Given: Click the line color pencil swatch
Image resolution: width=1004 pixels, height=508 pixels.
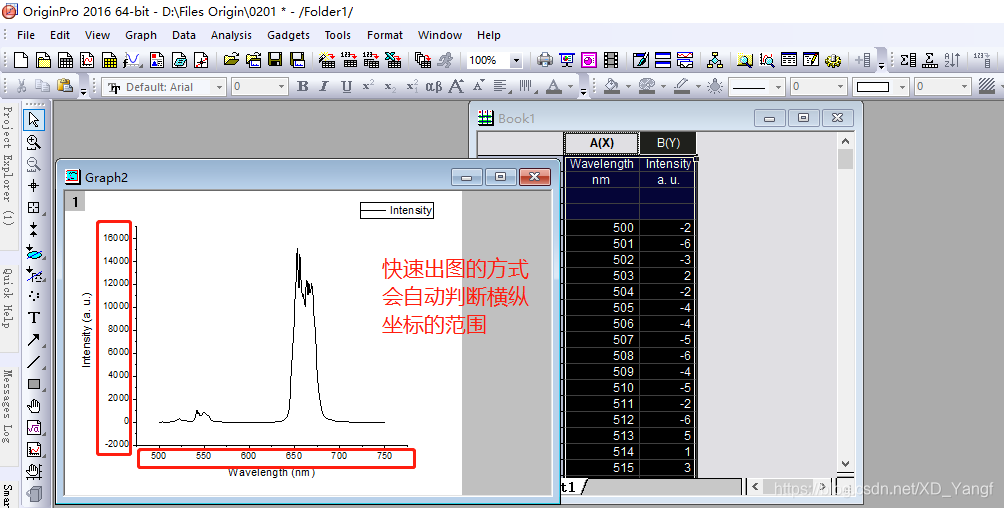Looking at the screenshot, I should coord(683,86).
